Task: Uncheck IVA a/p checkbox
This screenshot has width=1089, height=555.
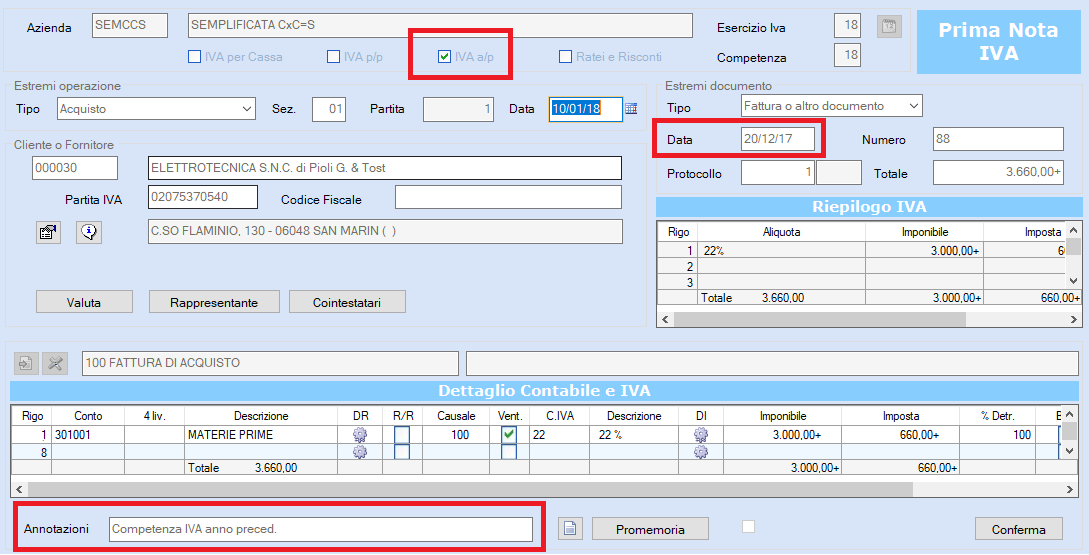Action: click(444, 56)
